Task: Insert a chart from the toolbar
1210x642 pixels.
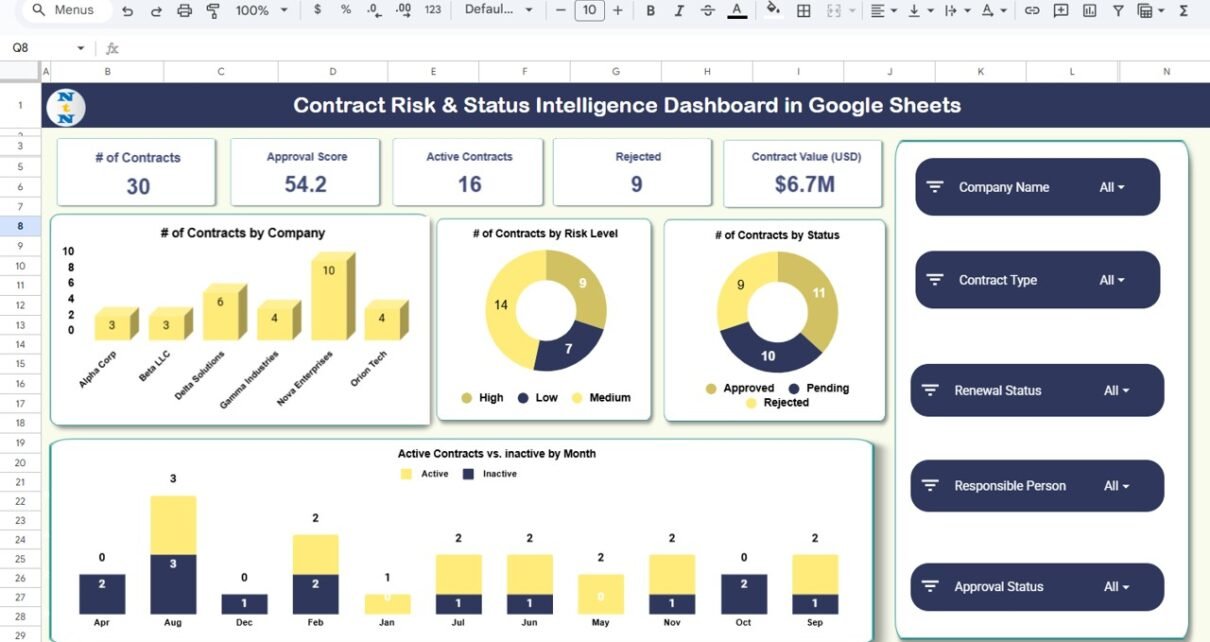Action: 1089,11
